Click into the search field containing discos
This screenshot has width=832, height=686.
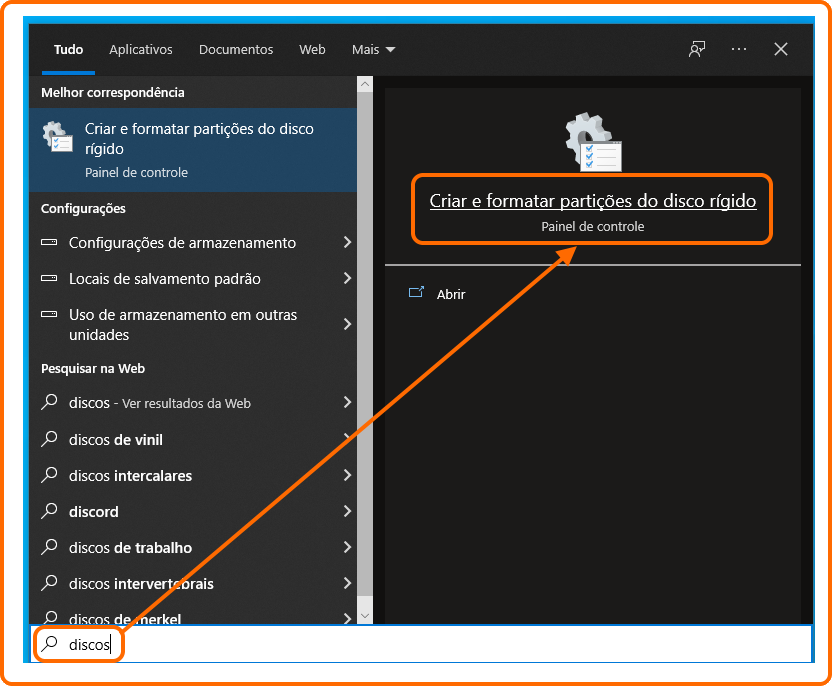click(x=422, y=644)
